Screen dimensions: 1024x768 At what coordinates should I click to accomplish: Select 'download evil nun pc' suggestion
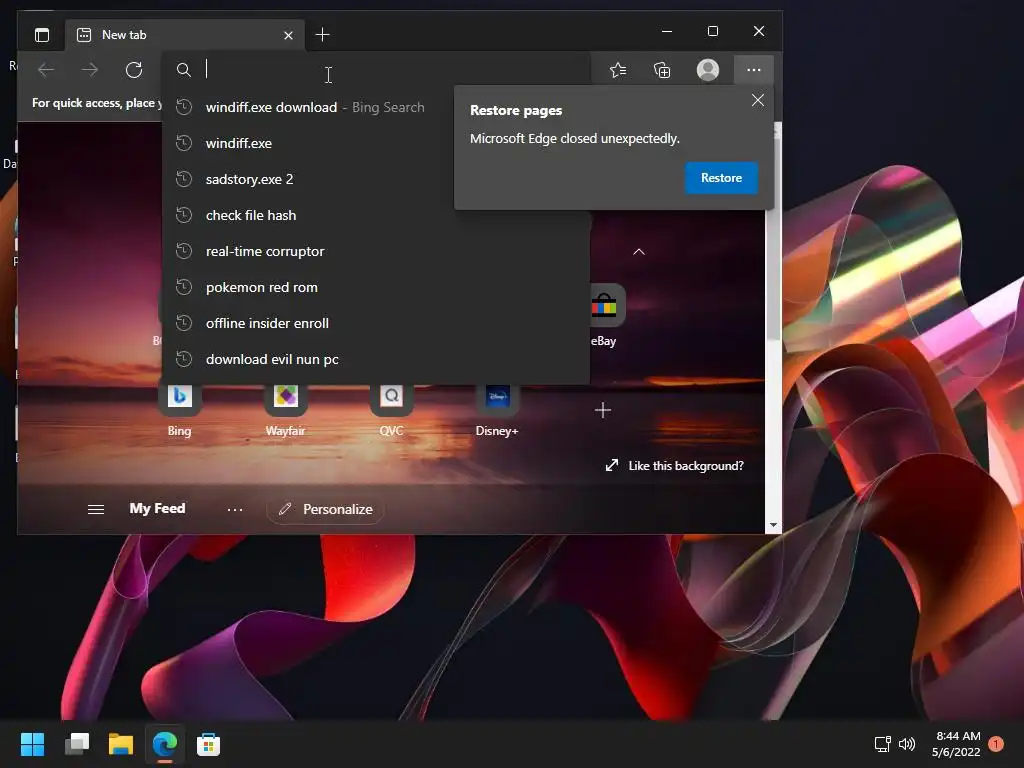tap(376, 359)
